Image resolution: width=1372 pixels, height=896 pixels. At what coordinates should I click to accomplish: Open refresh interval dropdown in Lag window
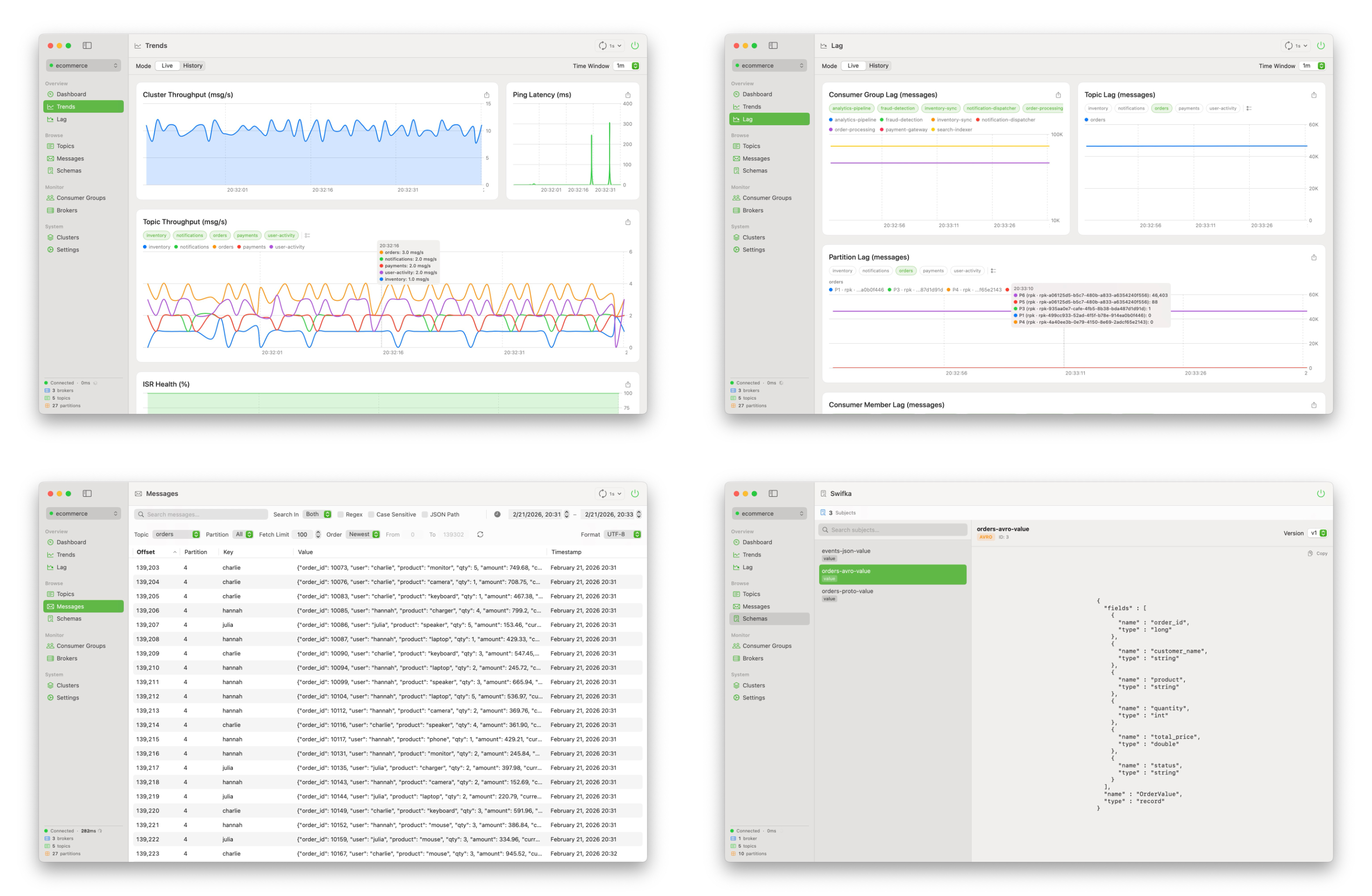pyautogui.click(x=1296, y=46)
